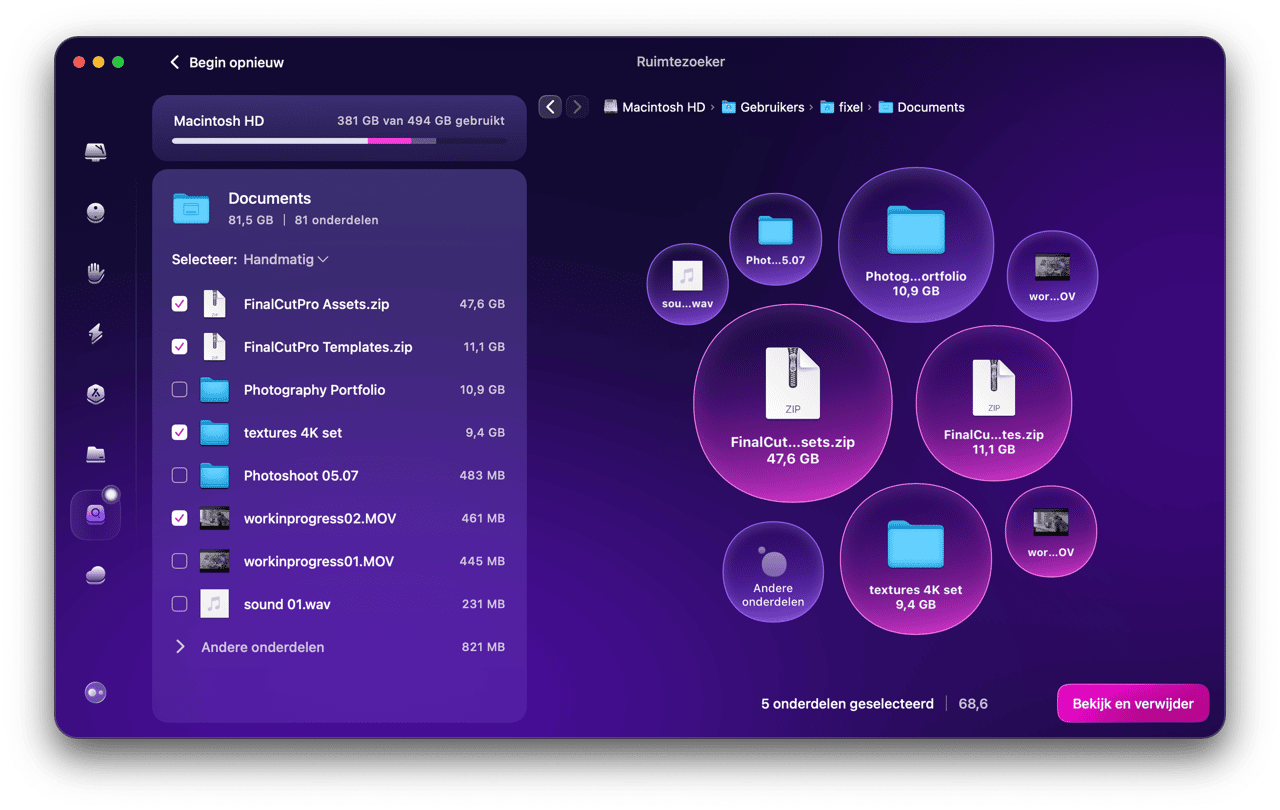1280x810 pixels.
Task: Check the Photography Portfolio checkbox
Action: coord(180,390)
